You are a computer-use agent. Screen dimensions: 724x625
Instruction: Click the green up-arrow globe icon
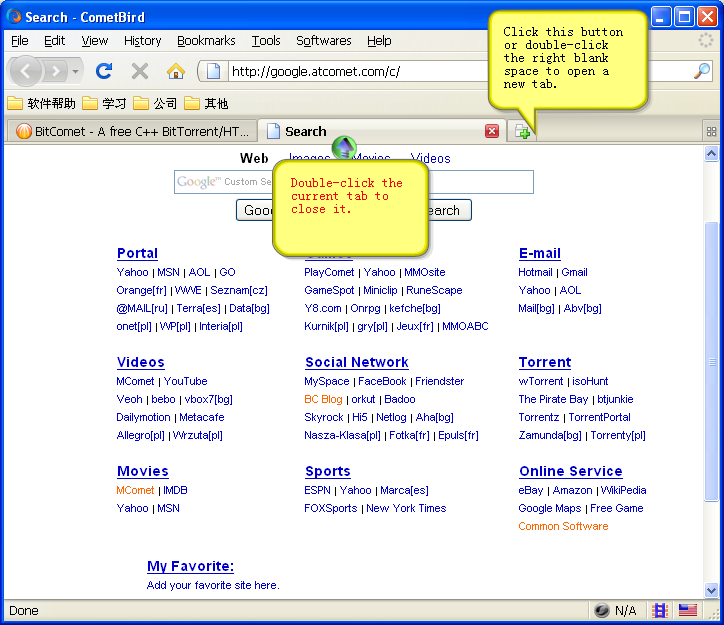pos(344,147)
